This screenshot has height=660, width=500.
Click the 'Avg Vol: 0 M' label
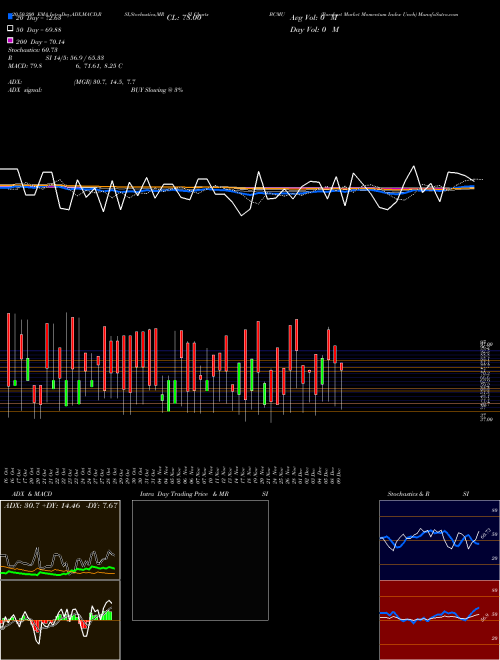click(314, 18)
